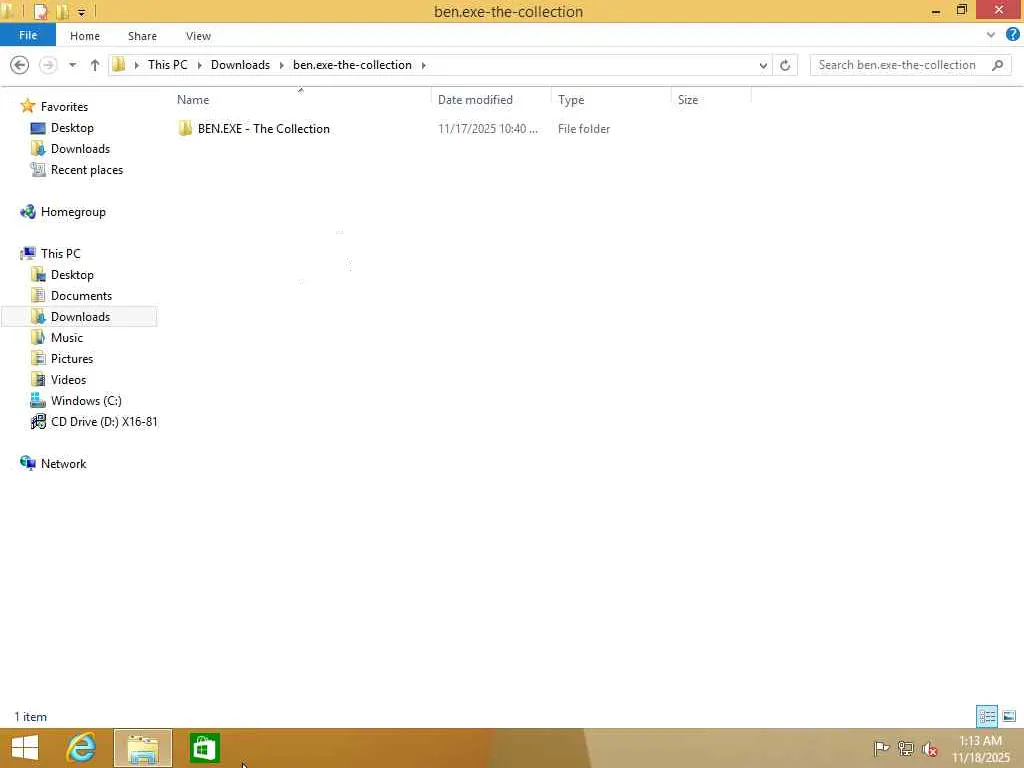Launch Internet Explorer from the taskbar
This screenshot has width=1024, height=768.
pos(81,748)
